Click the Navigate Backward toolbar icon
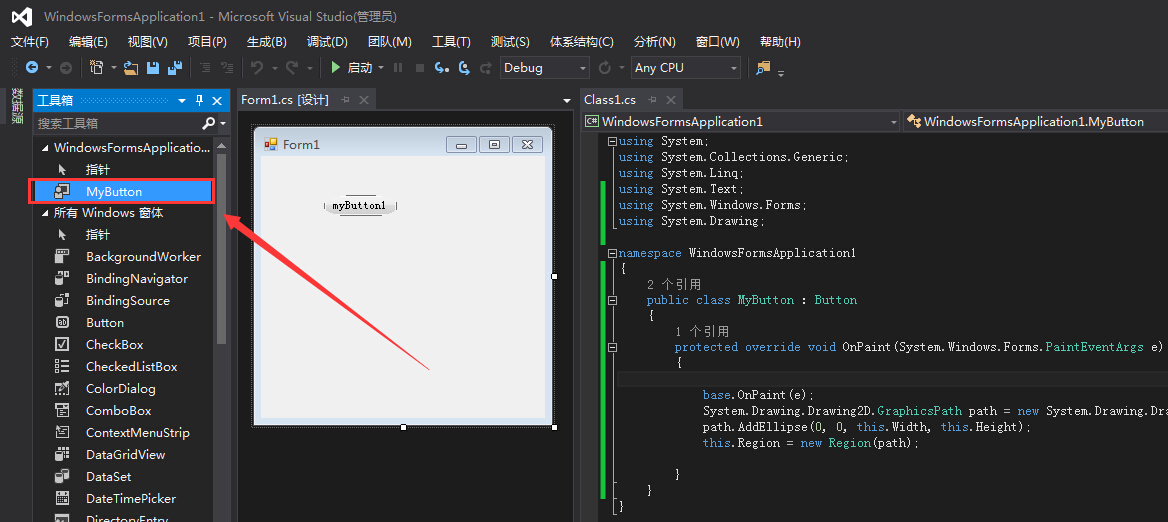Screen dimensions: 1168x522 [32, 68]
